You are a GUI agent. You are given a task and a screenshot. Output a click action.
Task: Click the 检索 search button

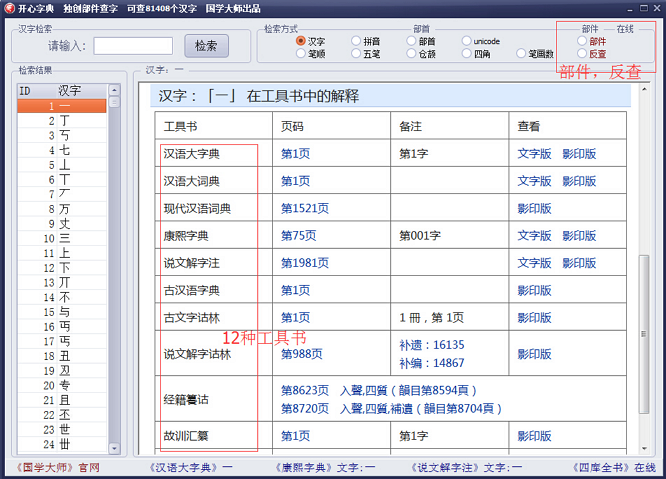pyautogui.click(x=206, y=46)
